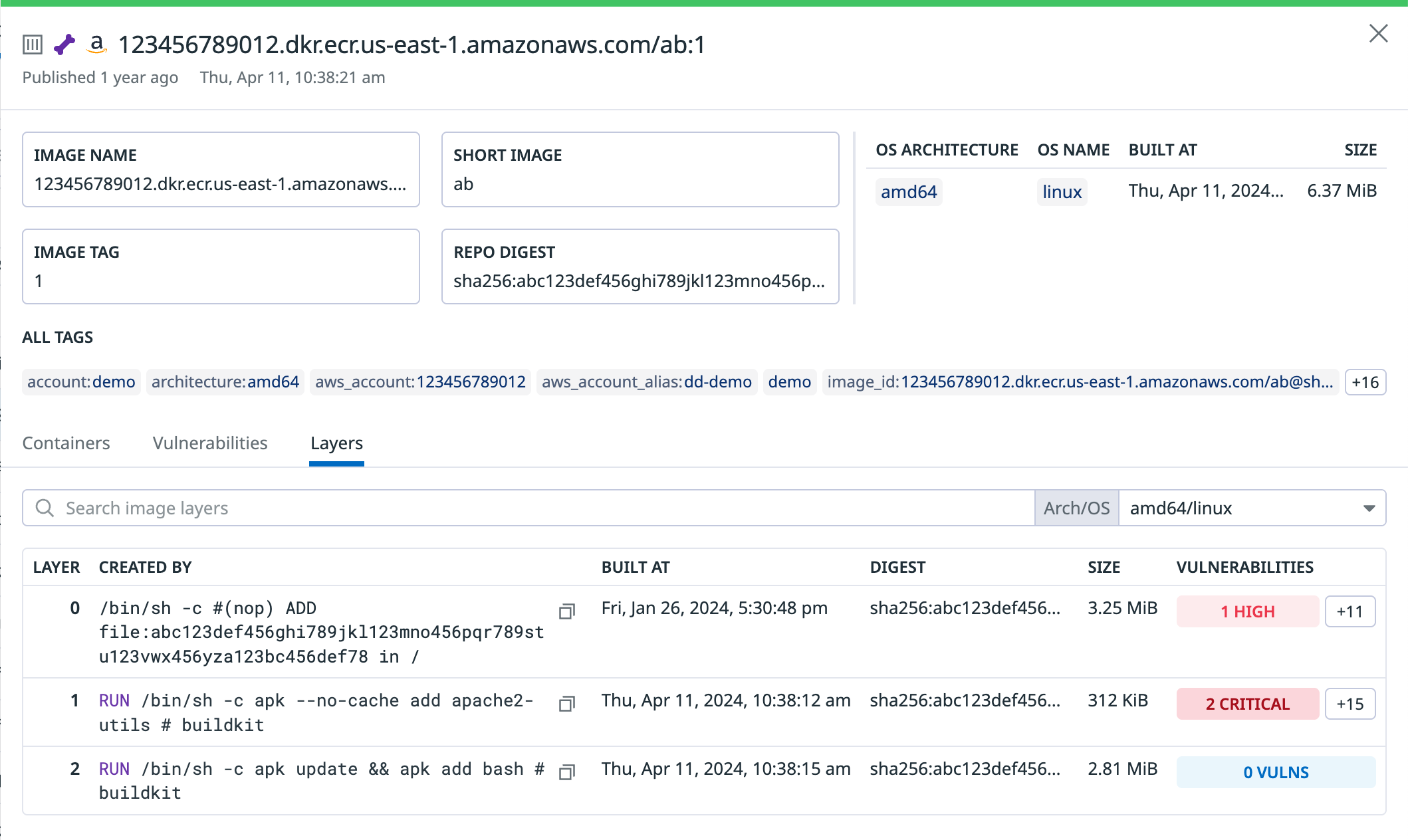Screen dimensions: 1408x840
Task: Expand the +16 hidden tags
Action: click(x=1365, y=382)
